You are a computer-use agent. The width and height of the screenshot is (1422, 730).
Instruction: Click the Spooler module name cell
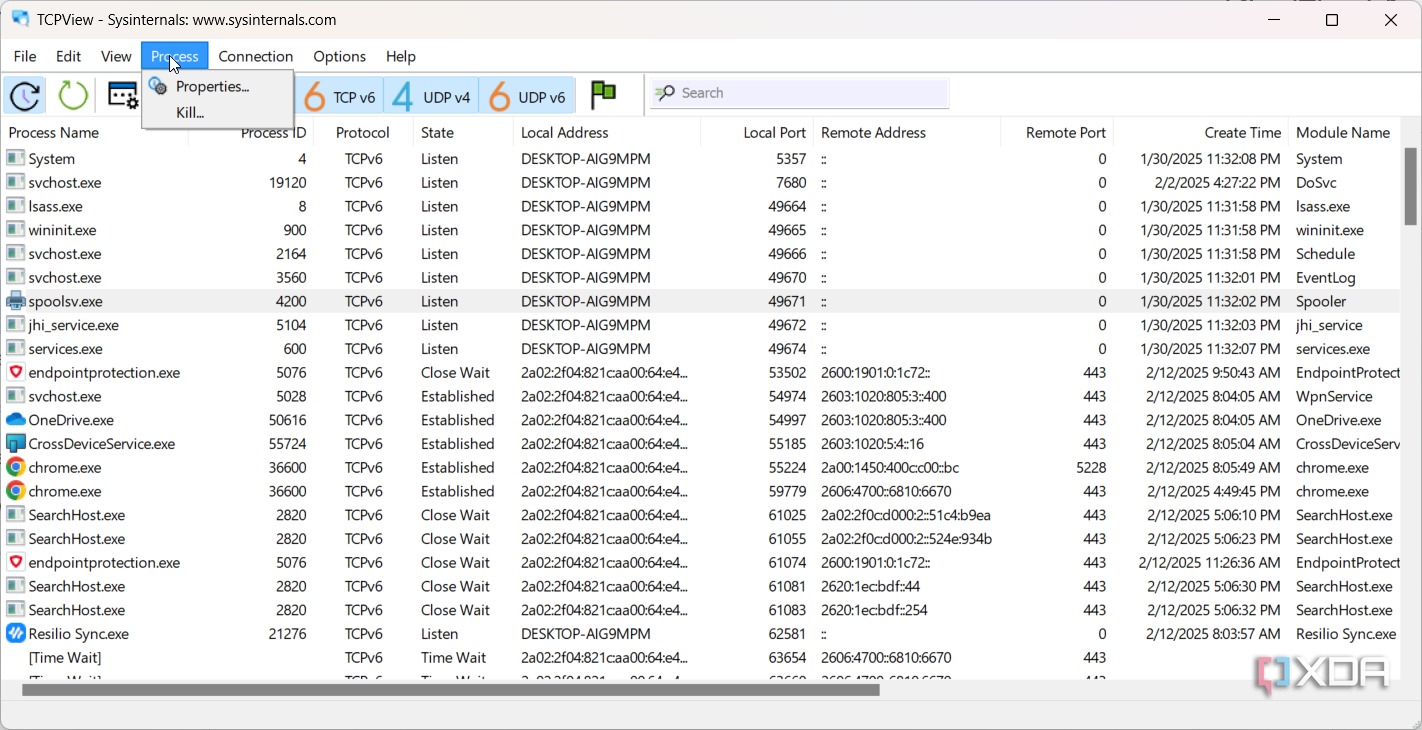point(1321,301)
